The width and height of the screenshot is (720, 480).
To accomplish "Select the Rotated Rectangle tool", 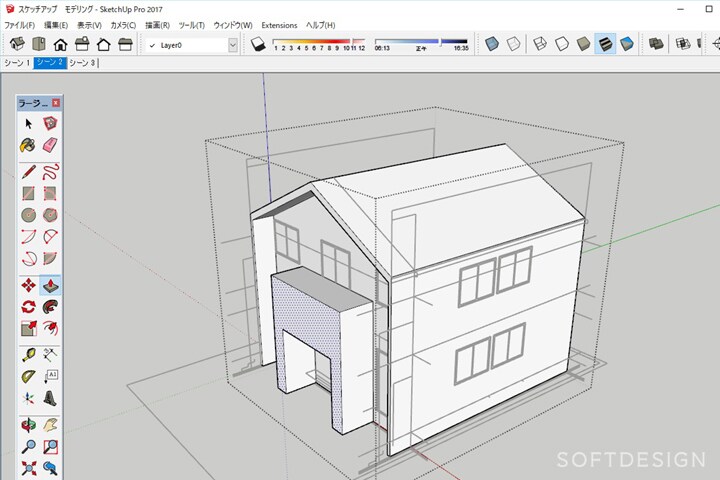I will (50, 193).
